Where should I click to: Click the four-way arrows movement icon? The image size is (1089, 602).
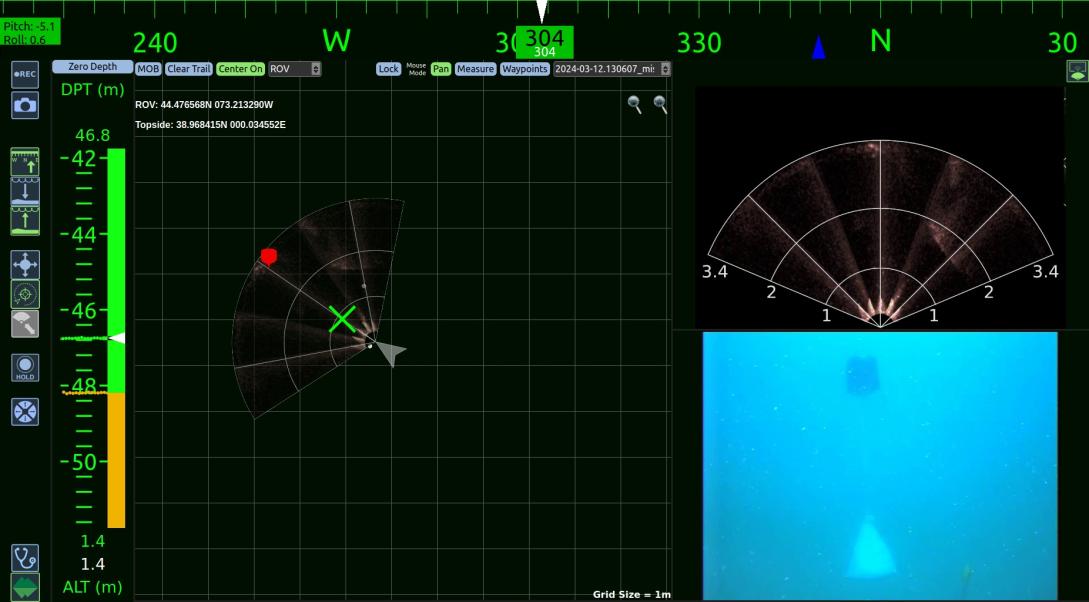click(x=25, y=265)
